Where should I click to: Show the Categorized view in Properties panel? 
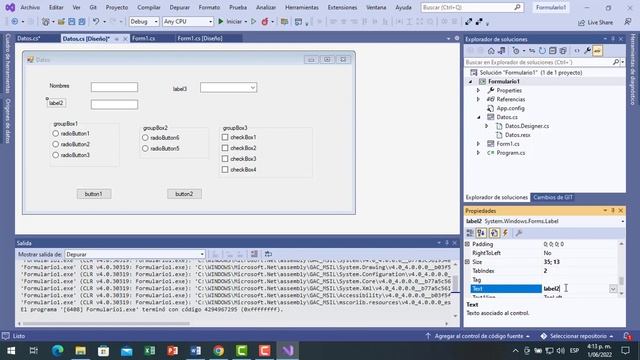[x=470, y=233]
